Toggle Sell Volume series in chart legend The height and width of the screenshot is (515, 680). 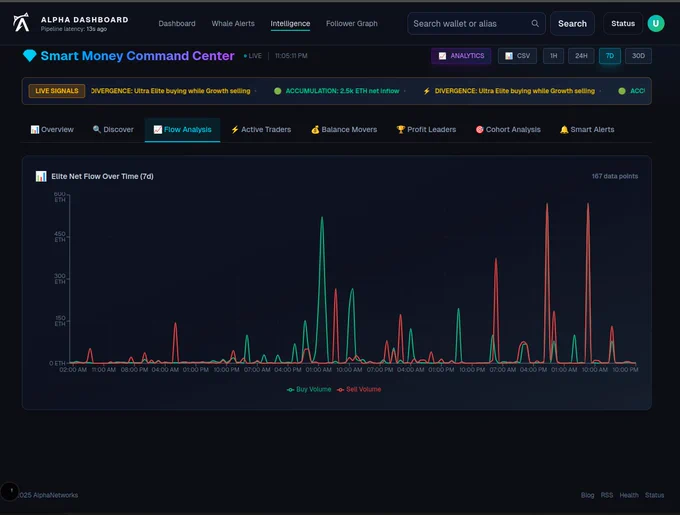[x=359, y=389]
